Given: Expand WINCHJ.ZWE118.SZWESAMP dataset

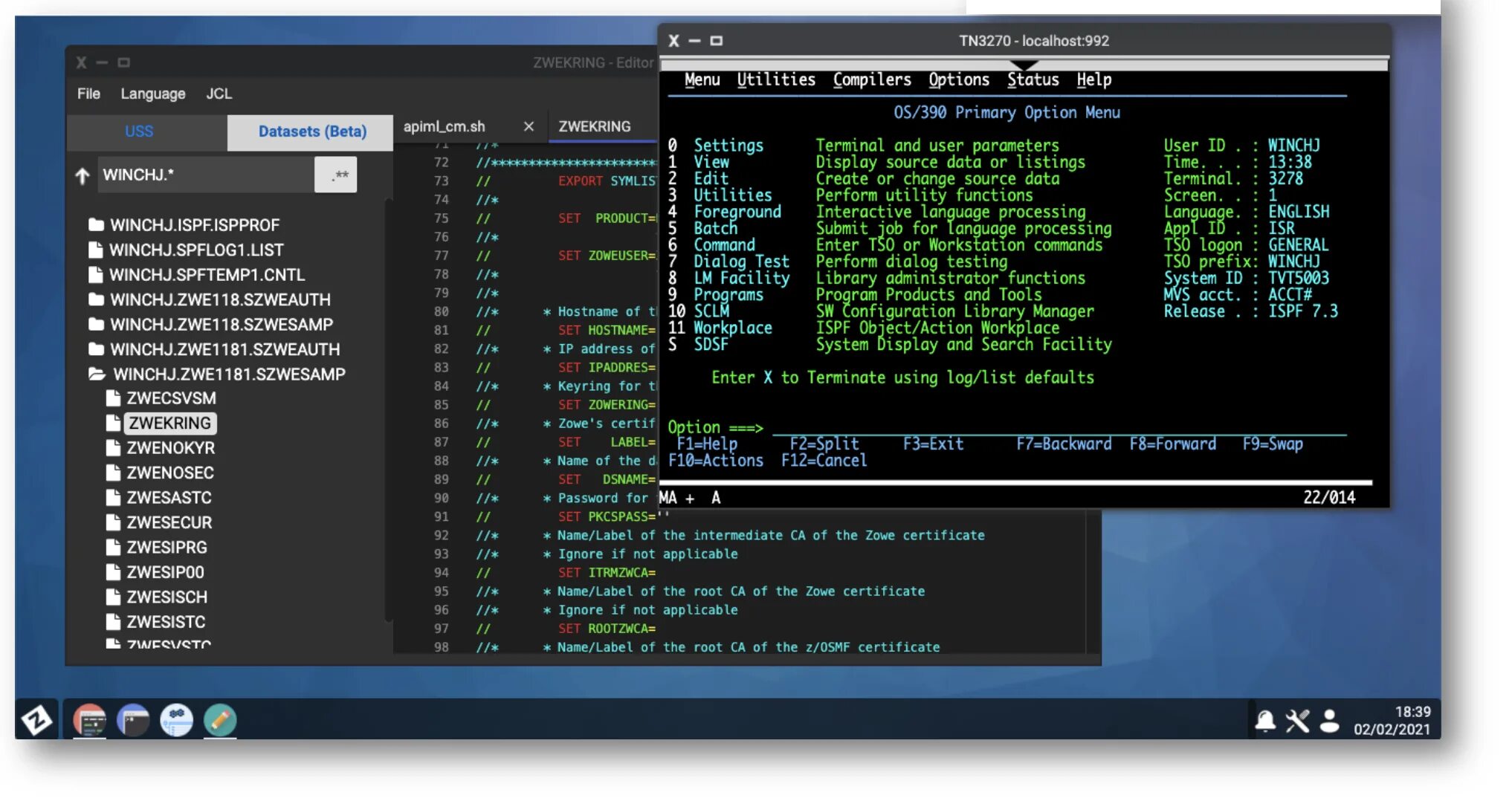Looking at the screenshot, I should point(96,325).
